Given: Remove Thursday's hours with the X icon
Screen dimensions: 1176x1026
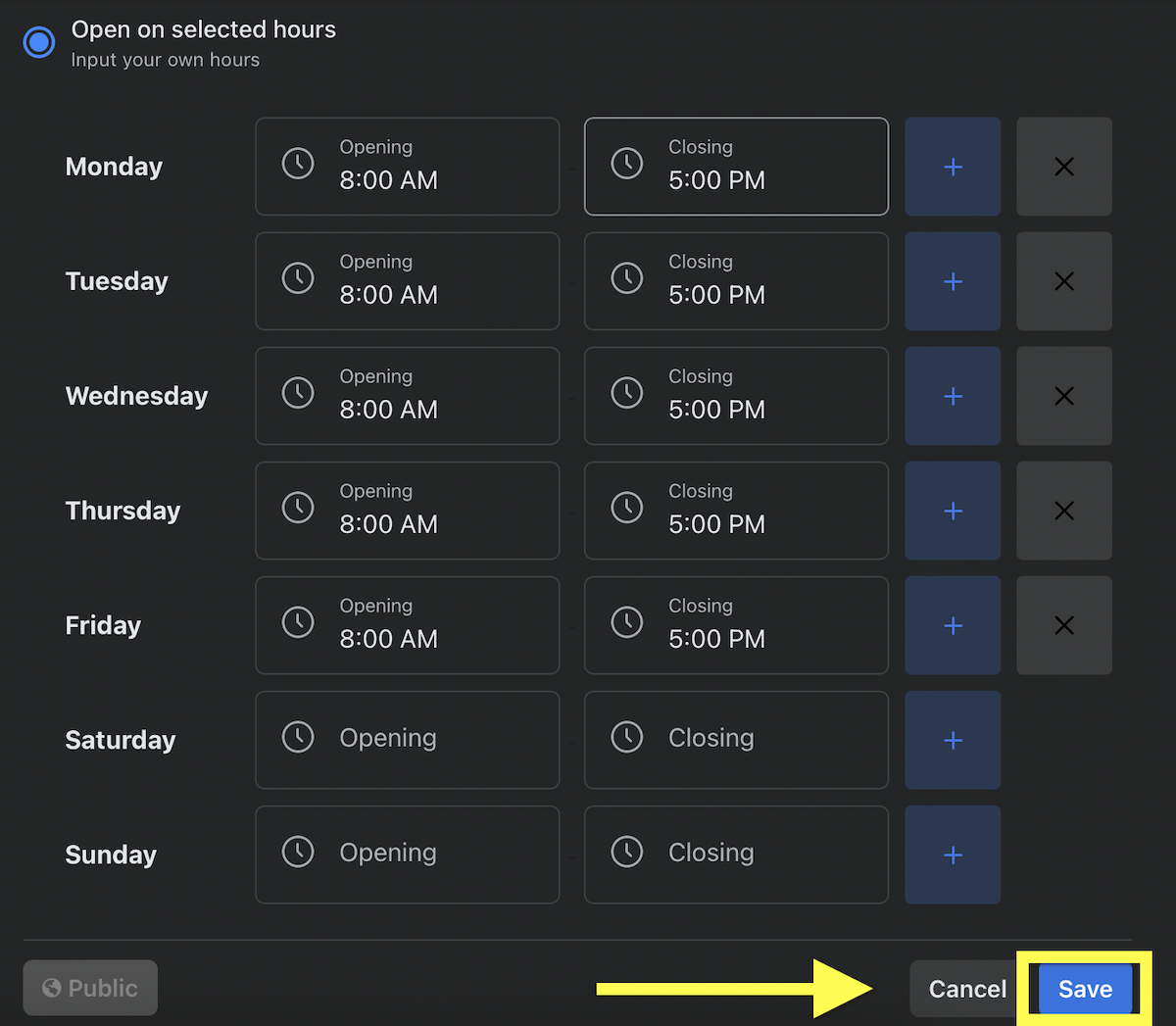Looking at the screenshot, I should 1063,511.
